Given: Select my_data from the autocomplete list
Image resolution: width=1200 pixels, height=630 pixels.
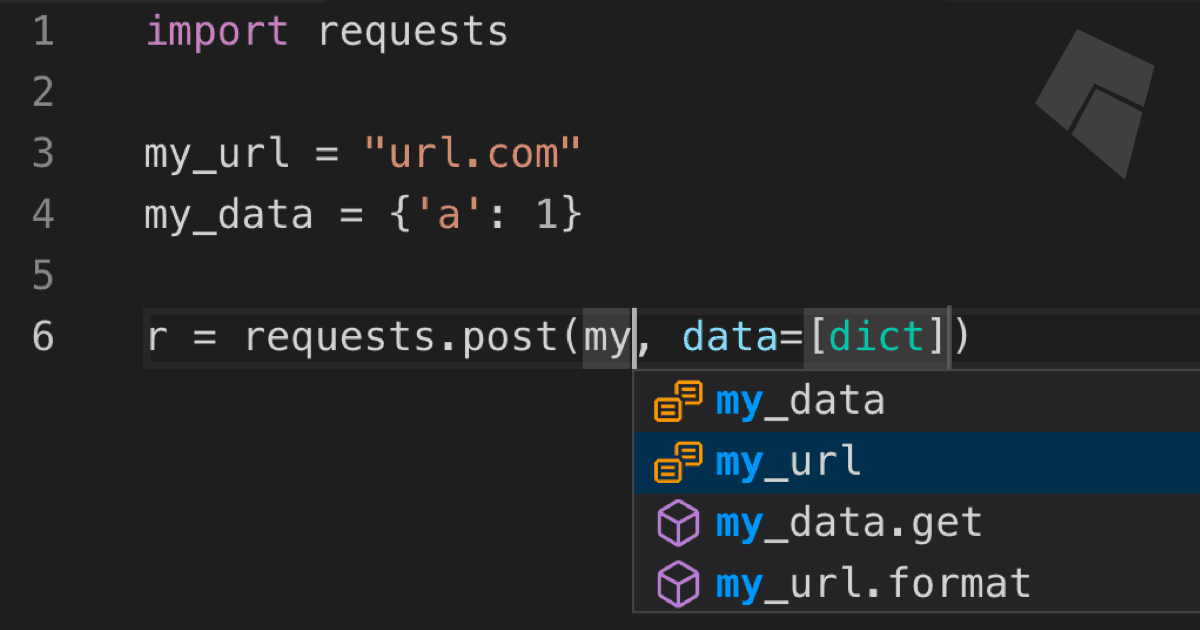Looking at the screenshot, I should tap(801, 401).
